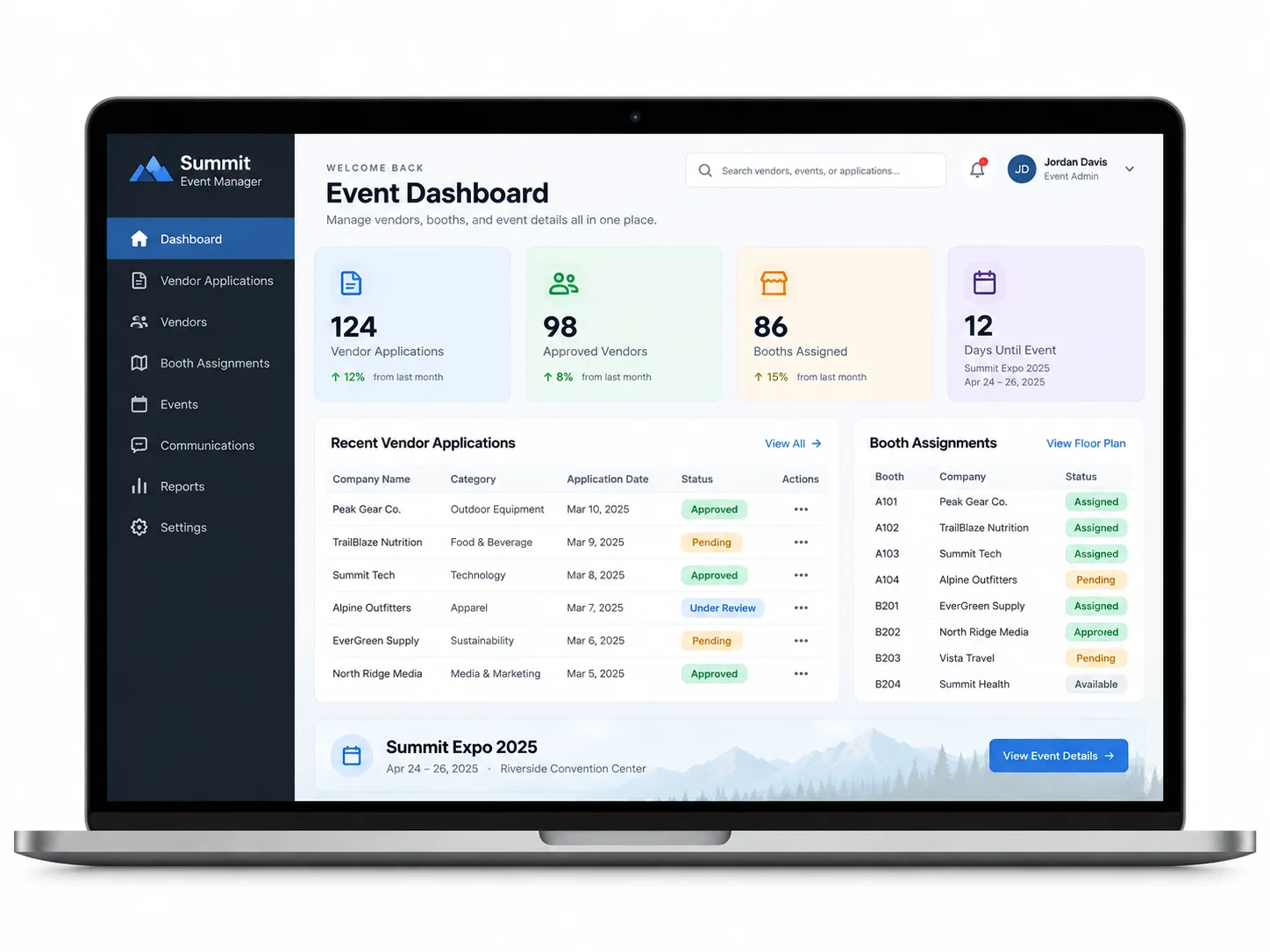
Task: Open actions menu for EverGreen Supply application
Action: coord(801,641)
